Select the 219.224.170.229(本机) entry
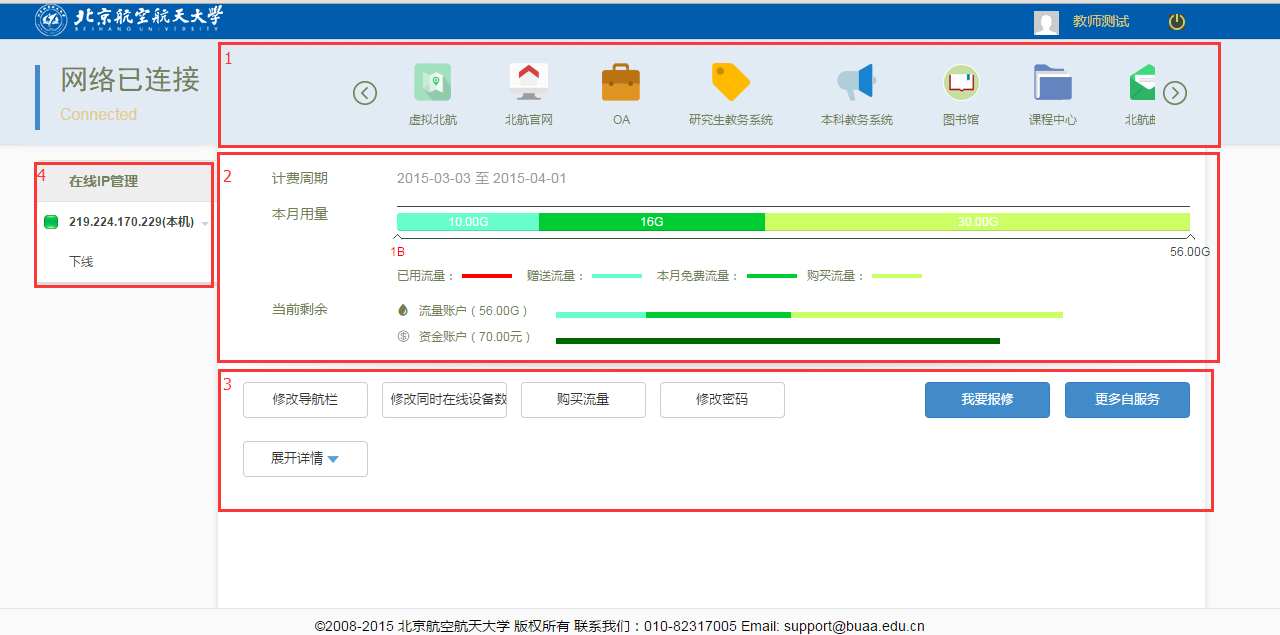The width and height of the screenshot is (1280, 635). (131, 222)
